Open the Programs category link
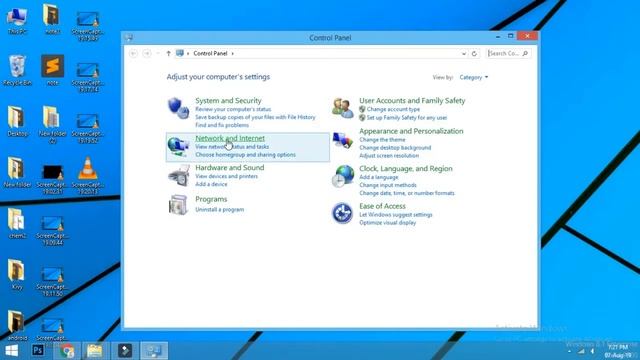Screen dimensions: 640x360 [x=211, y=199]
